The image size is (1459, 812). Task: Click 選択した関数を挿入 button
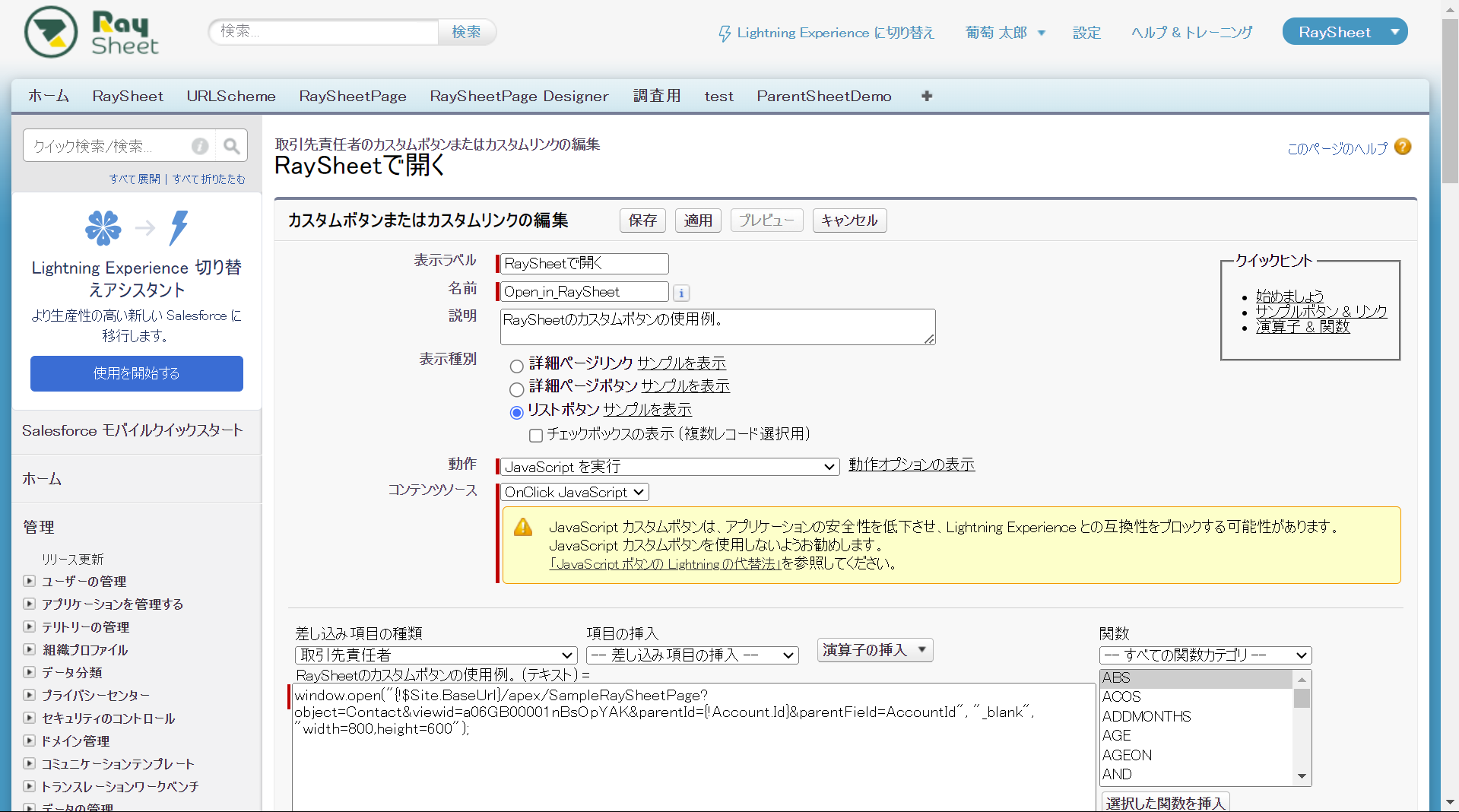tap(1166, 803)
